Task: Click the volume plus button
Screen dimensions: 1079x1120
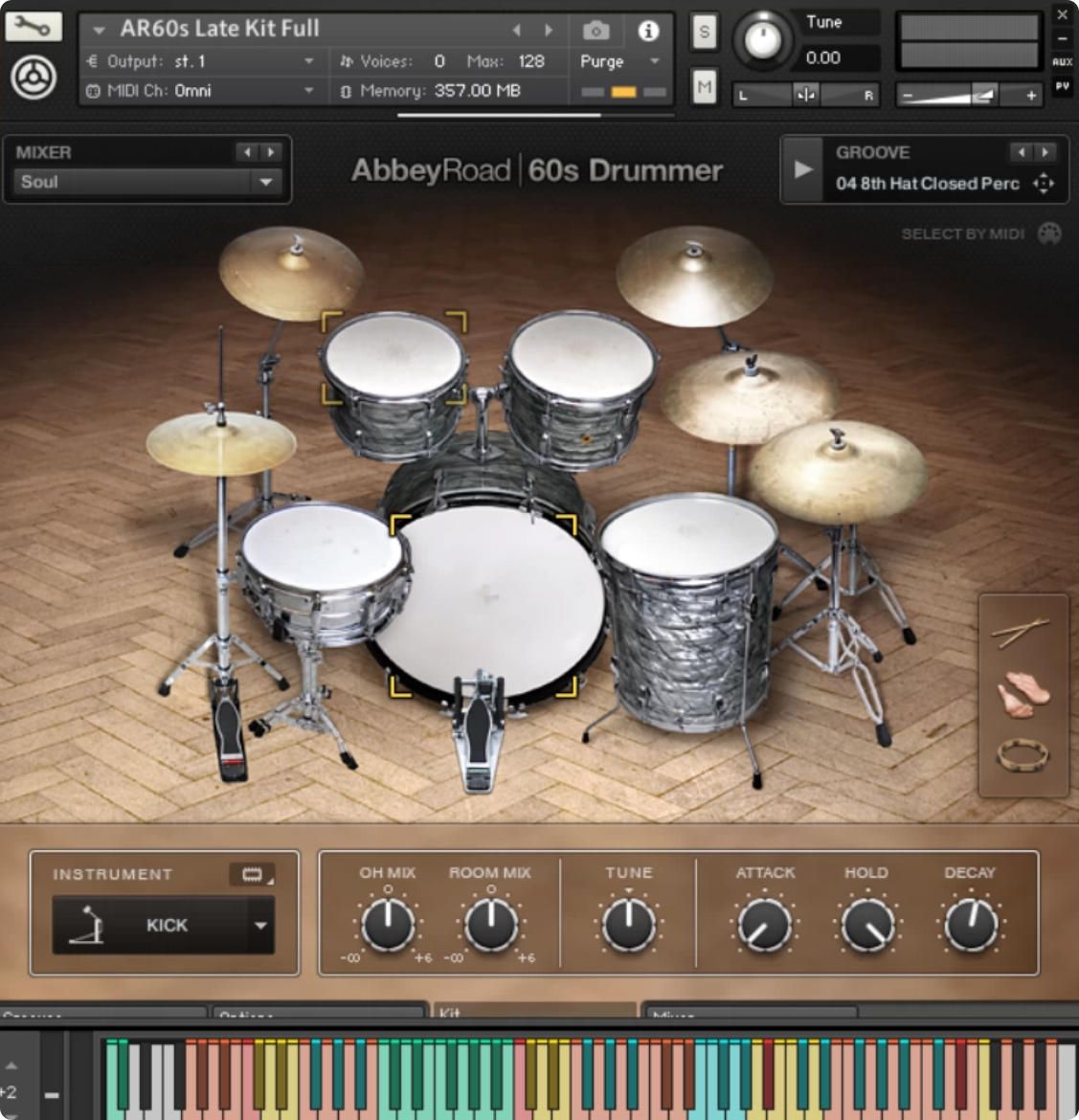Action: 1031,95
